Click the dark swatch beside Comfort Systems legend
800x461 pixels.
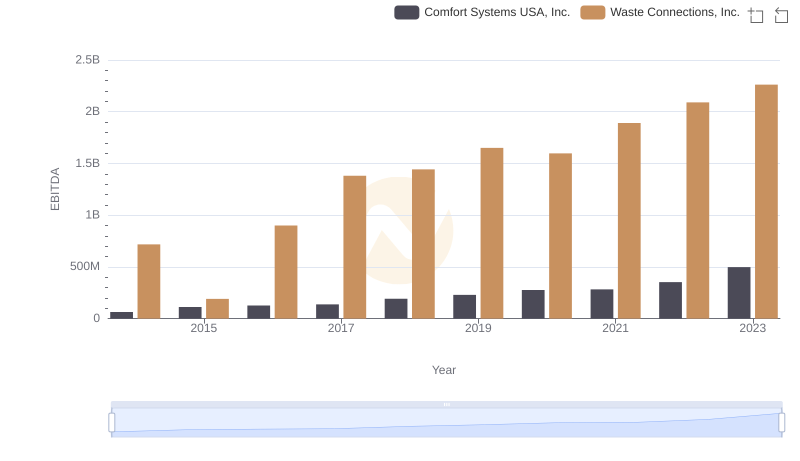pos(407,12)
